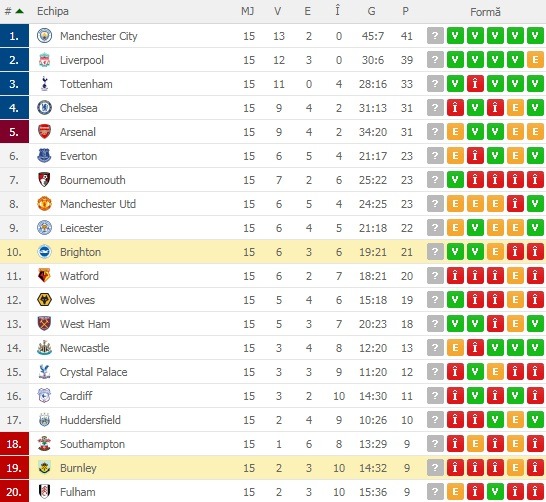This screenshot has height=502, width=546.
Task: Click the Wolves badge icon
Action: [x=44, y=300]
